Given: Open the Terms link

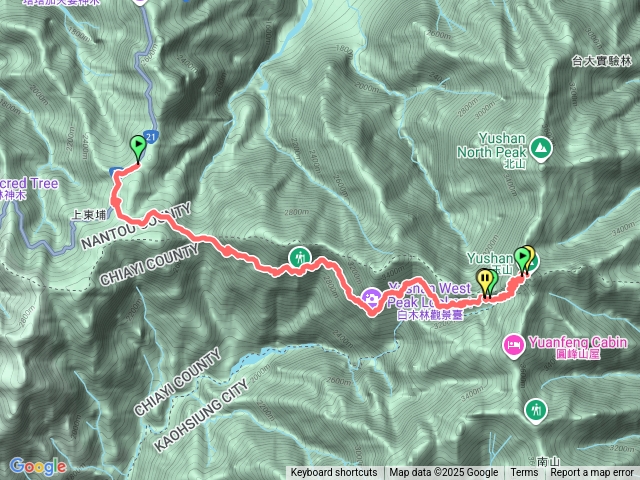Looking at the screenshot, I should [x=524, y=473].
